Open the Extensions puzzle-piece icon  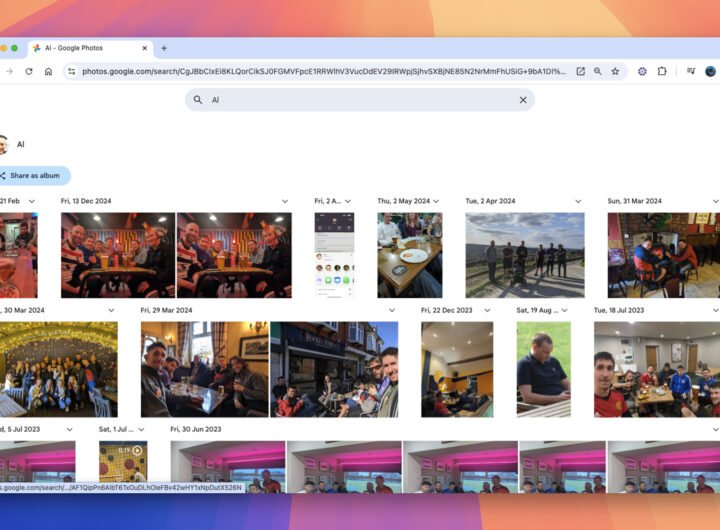(x=662, y=71)
